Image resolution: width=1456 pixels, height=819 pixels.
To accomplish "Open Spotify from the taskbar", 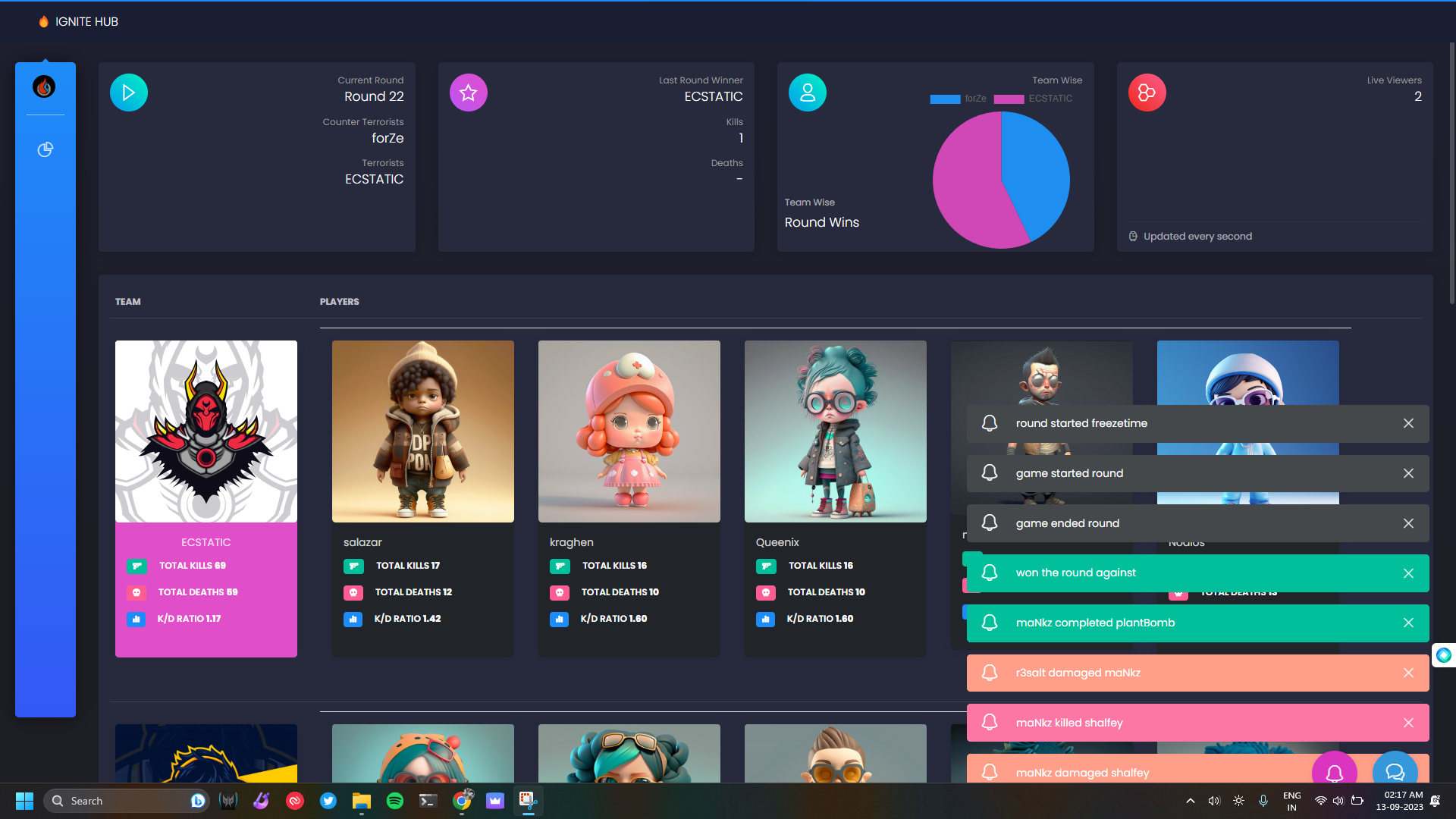I will coord(395,801).
